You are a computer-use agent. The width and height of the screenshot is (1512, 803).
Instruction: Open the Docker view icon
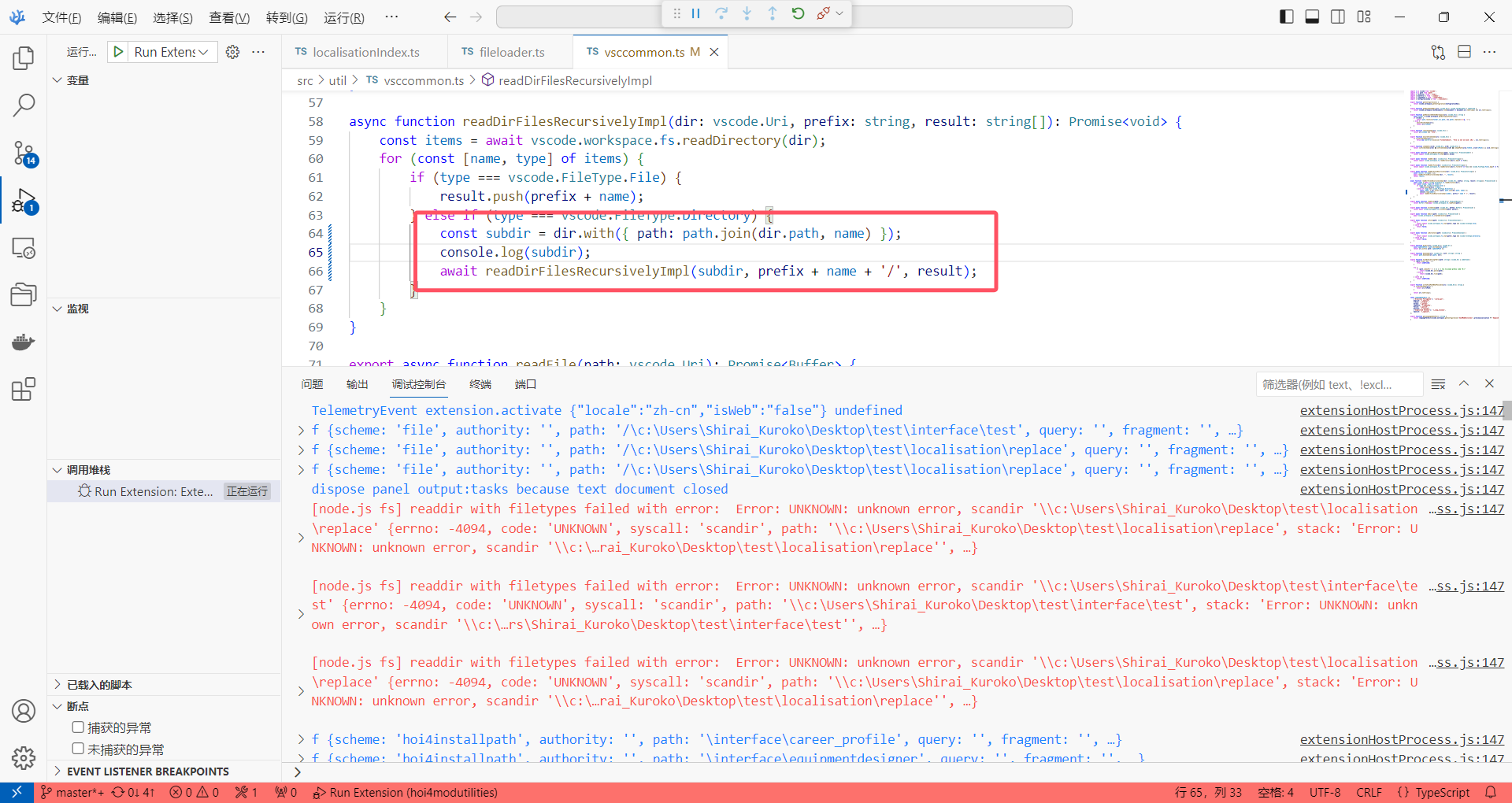(24, 342)
